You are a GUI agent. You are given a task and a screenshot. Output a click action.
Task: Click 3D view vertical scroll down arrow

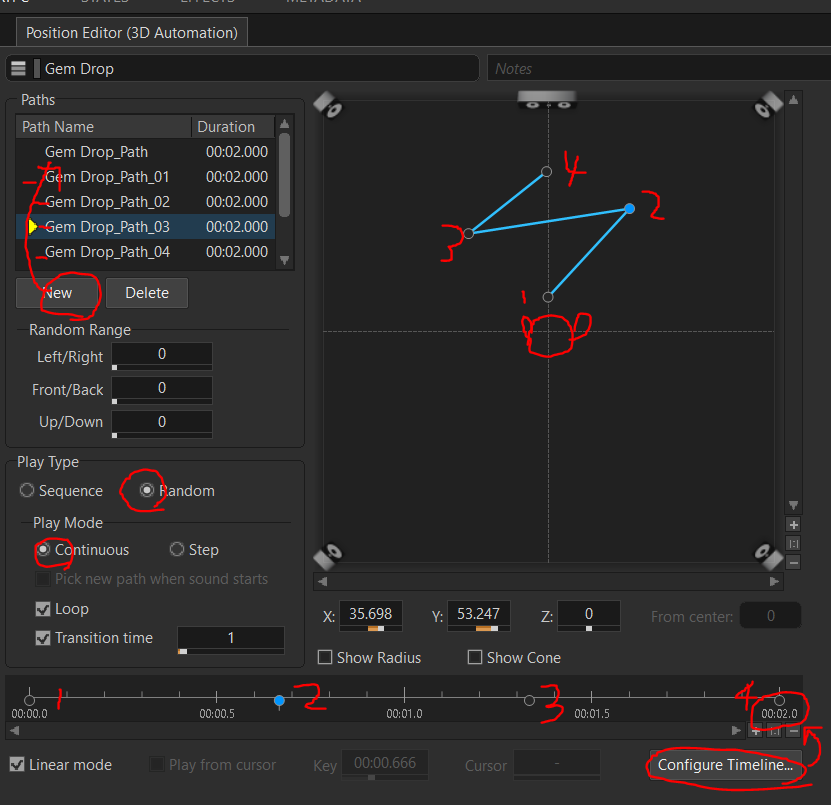coord(793,505)
